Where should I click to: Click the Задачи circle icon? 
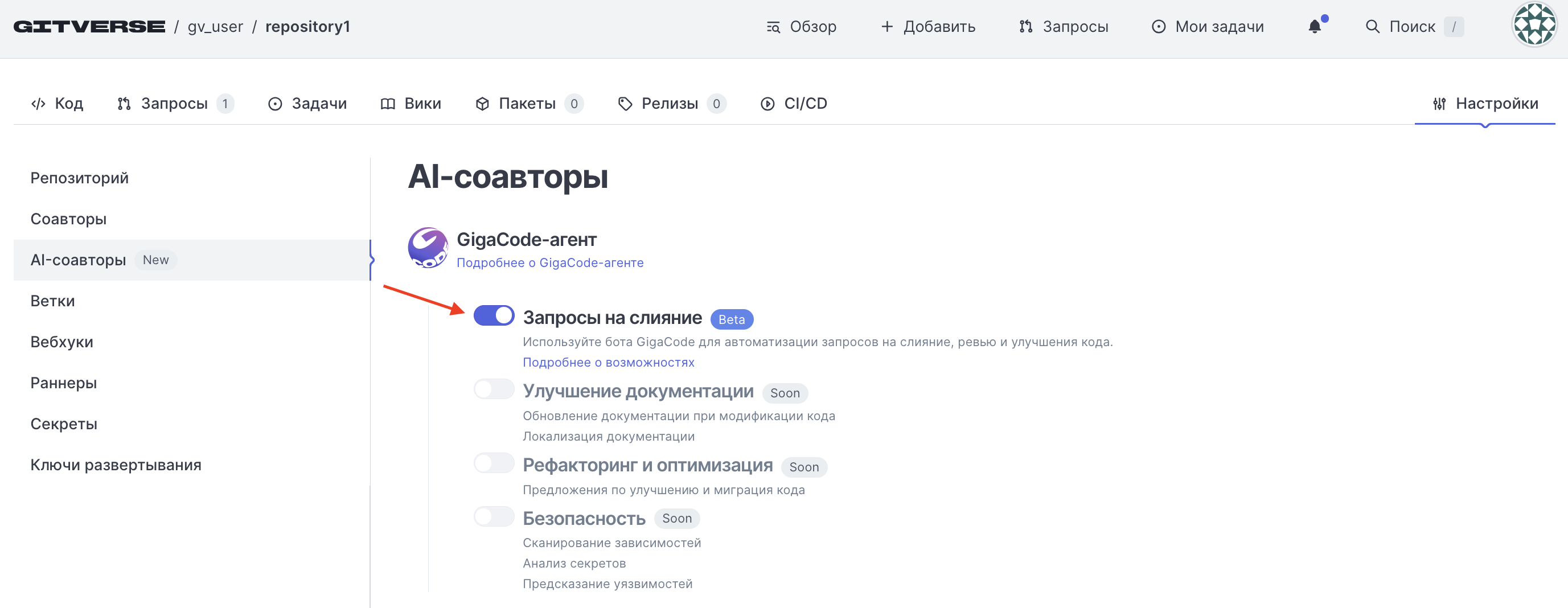(x=275, y=104)
